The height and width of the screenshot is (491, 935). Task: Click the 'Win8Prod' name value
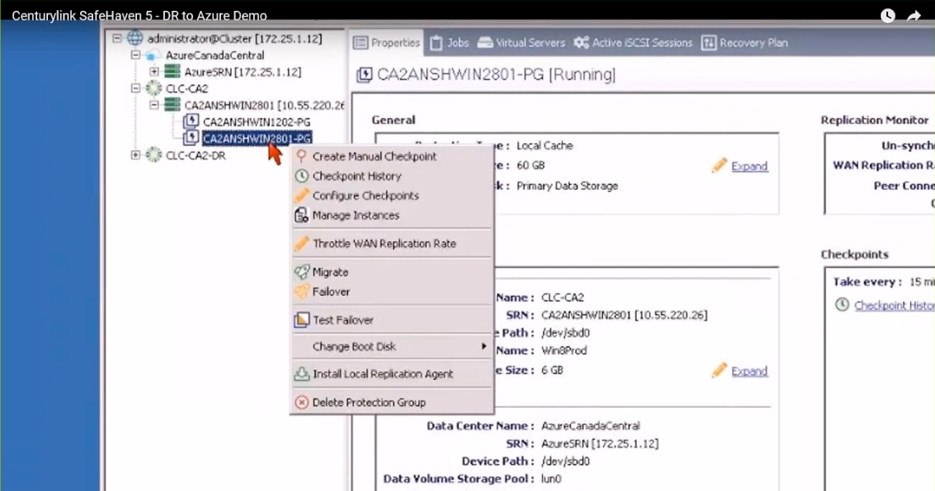tap(564, 351)
